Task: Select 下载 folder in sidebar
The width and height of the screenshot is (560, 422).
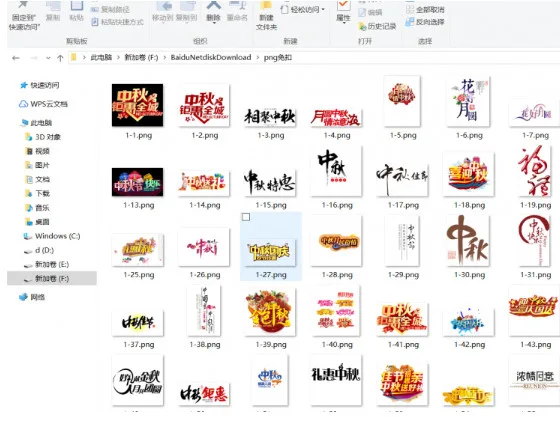Action: [38, 194]
